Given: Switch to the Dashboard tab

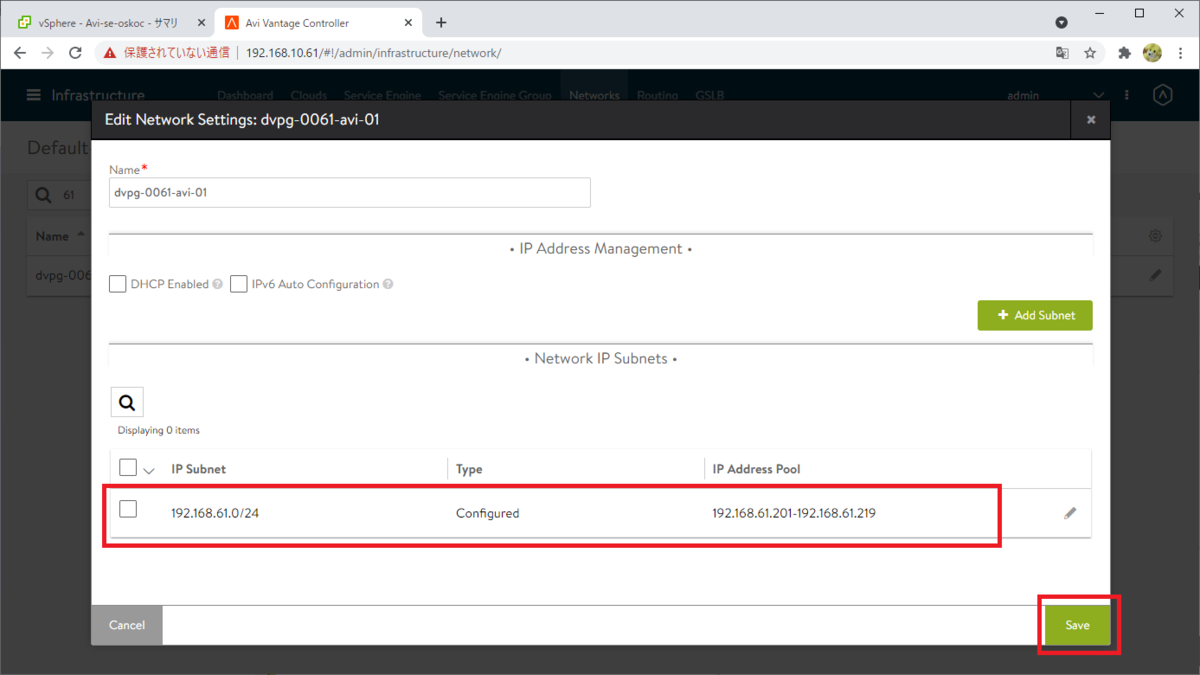Looking at the screenshot, I should click(245, 96).
